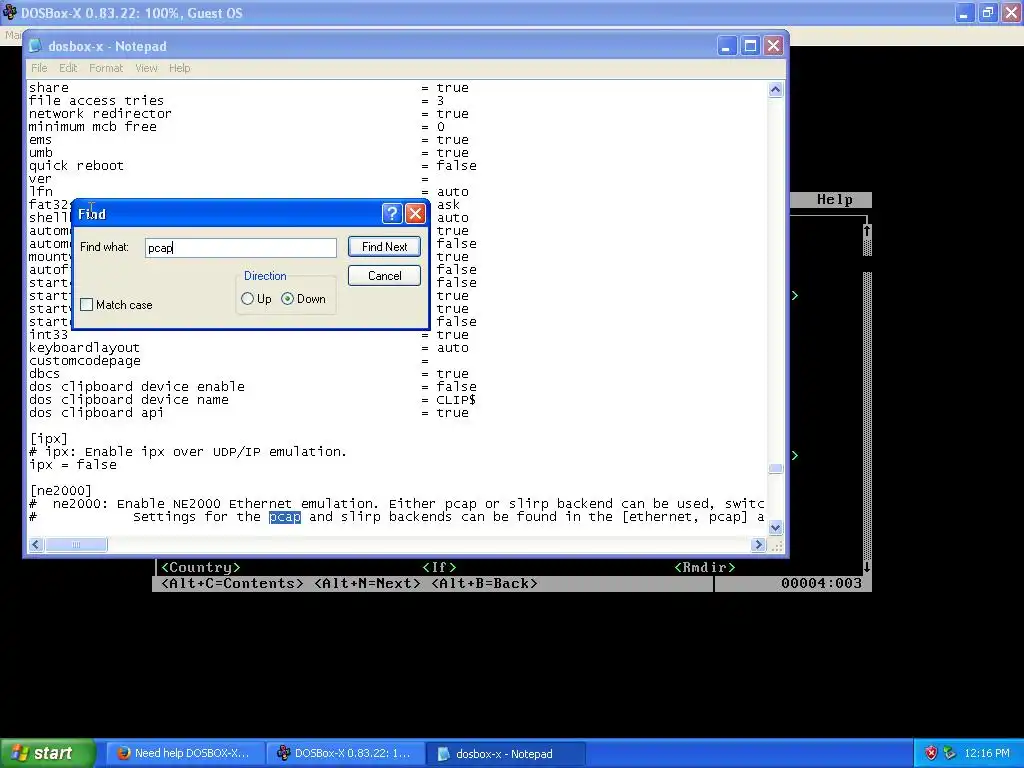Open Notepad's File menu
The height and width of the screenshot is (768, 1024).
(x=39, y=68)
